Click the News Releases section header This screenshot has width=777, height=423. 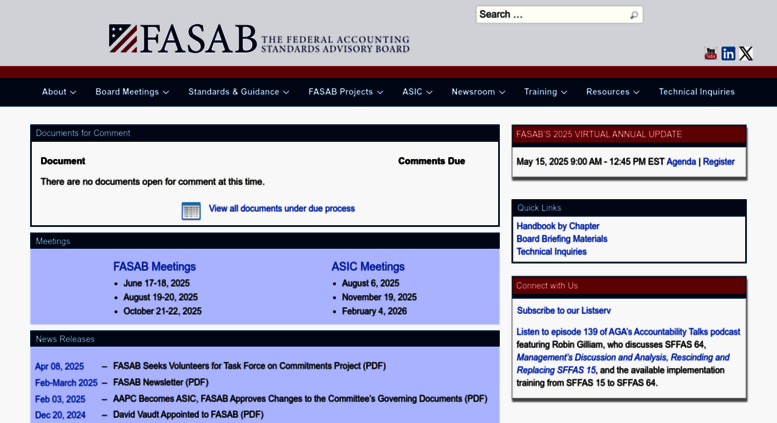pyautogui.click(x=265, y=339)
